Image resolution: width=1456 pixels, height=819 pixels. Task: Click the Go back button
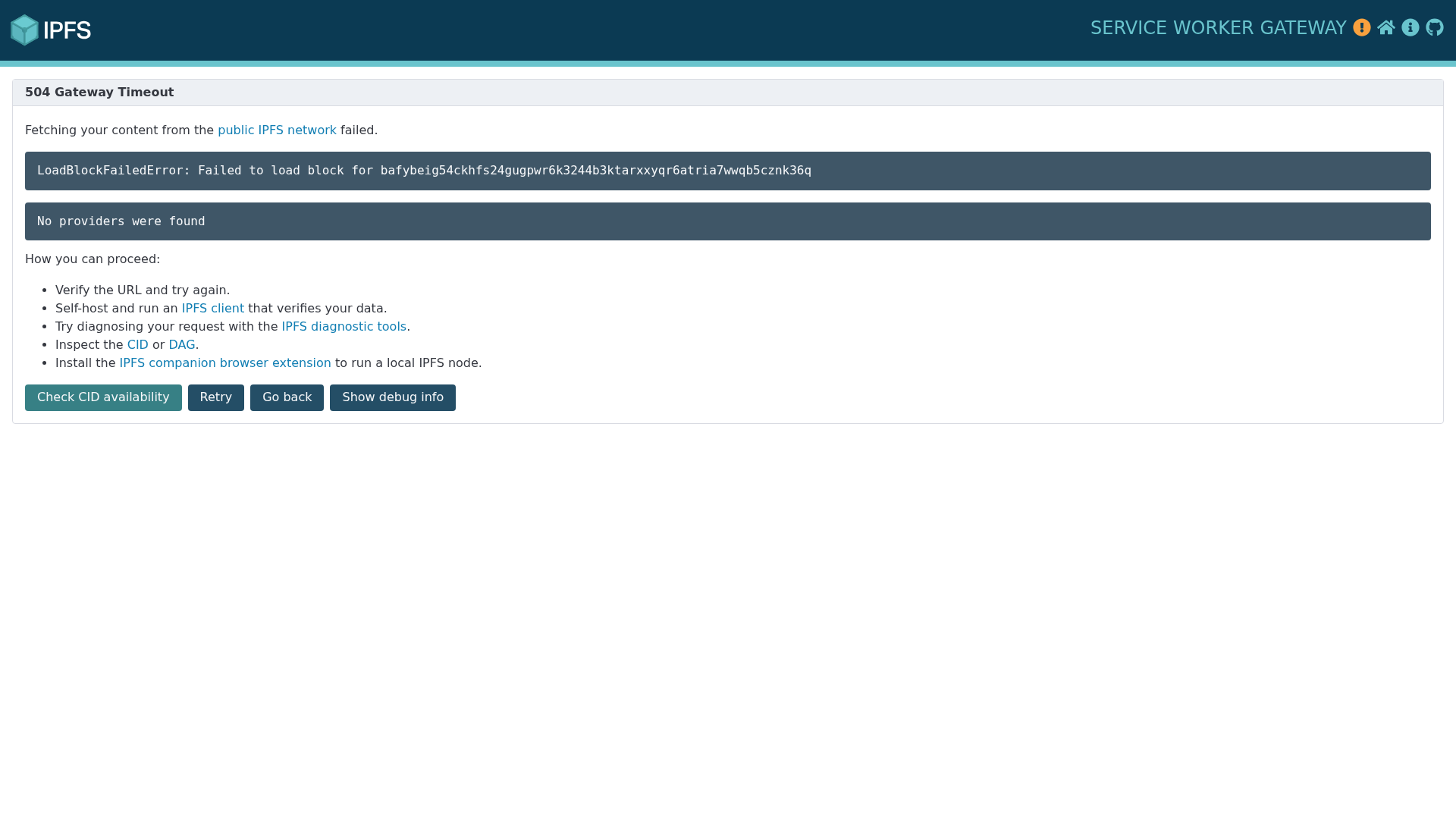pyautogui.click(x=287, y=397)
